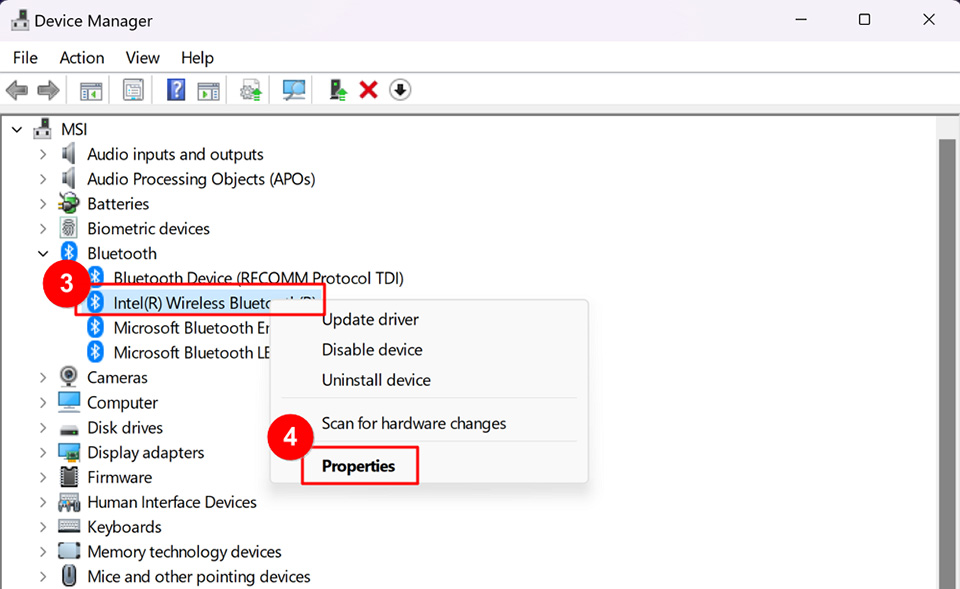Show/hide console tree toolbar icon

[x=91, y=91]
